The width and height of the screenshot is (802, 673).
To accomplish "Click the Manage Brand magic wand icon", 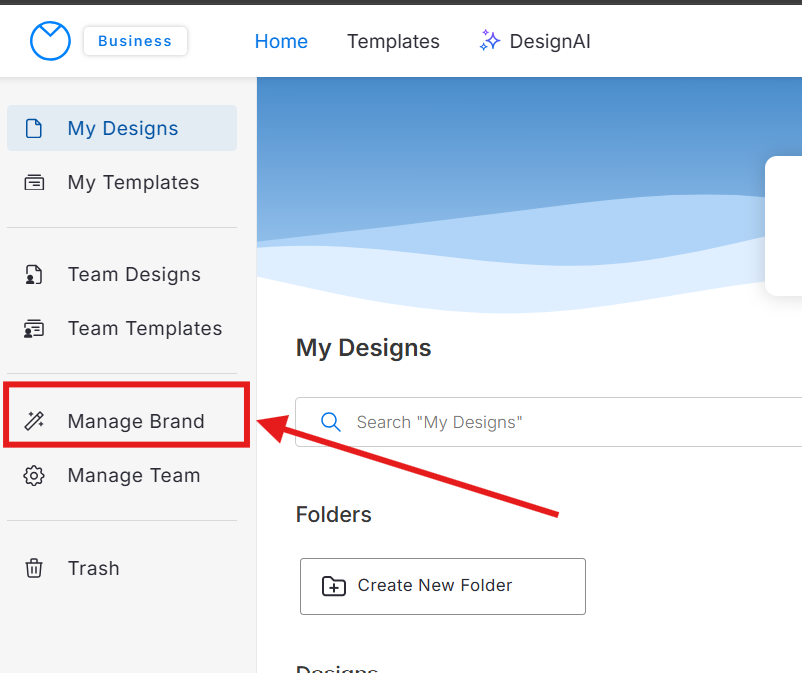I will [x=34, y=421].
